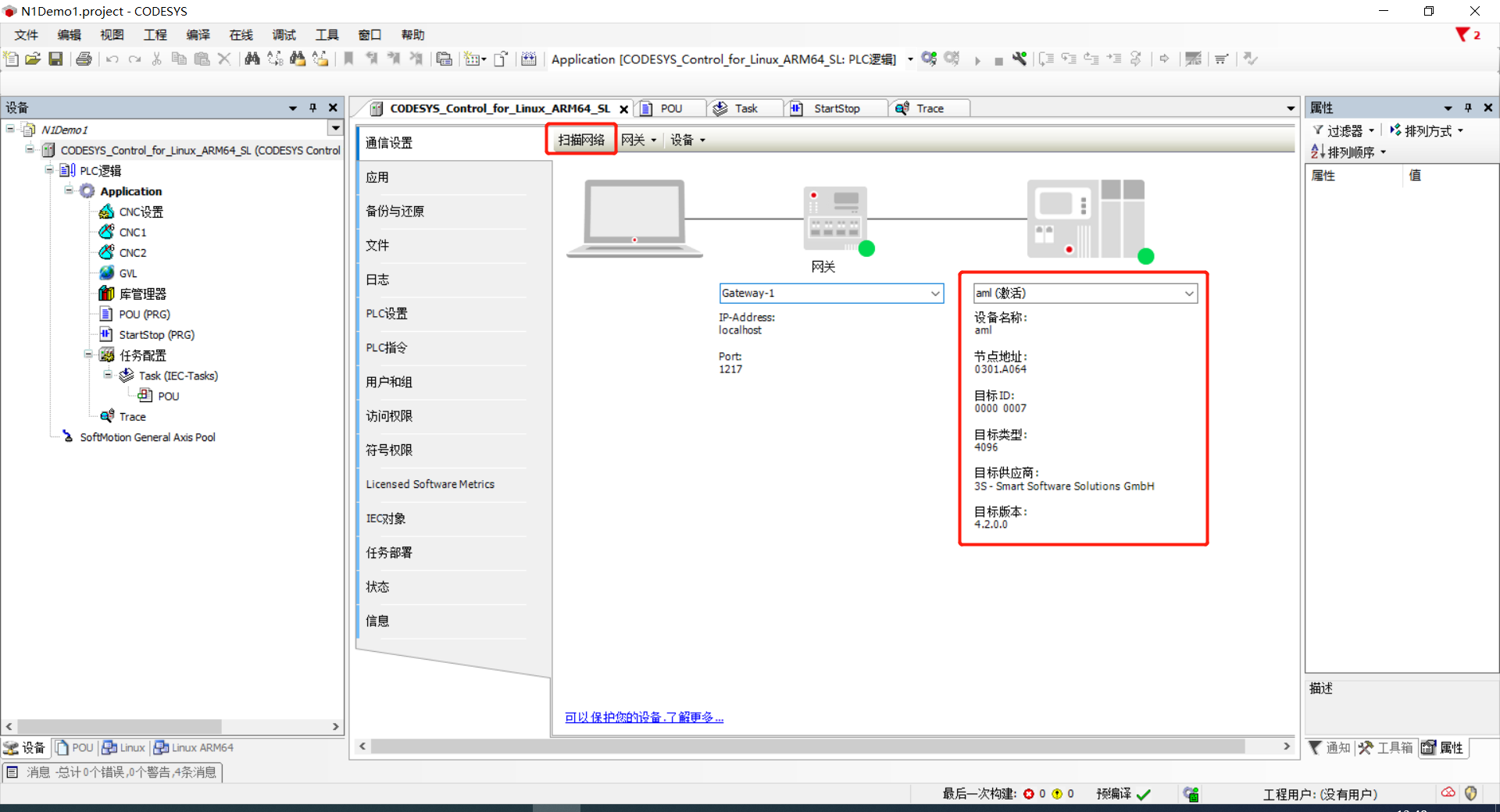Open Print via the printer icon
1500x812 pixels.
point(84,59)
